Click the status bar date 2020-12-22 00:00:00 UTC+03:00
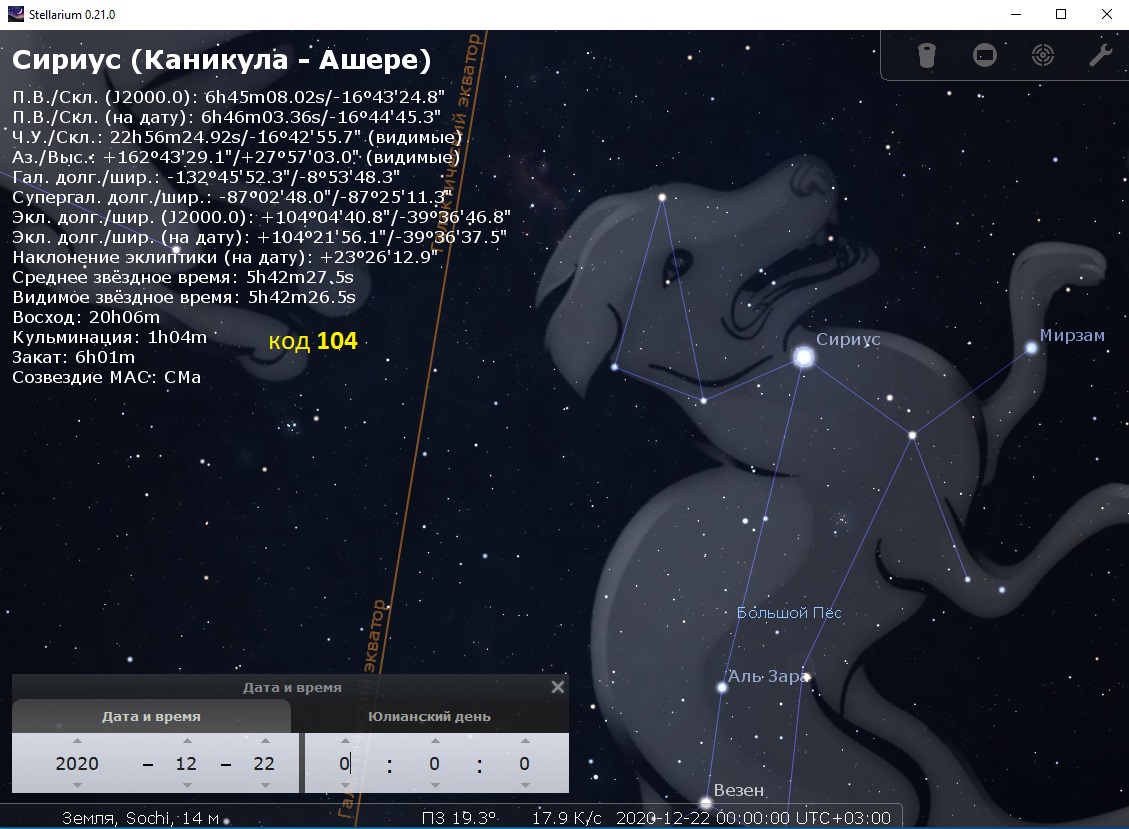The width and height of the screenshot is (1129, 829). click(753, 818)
